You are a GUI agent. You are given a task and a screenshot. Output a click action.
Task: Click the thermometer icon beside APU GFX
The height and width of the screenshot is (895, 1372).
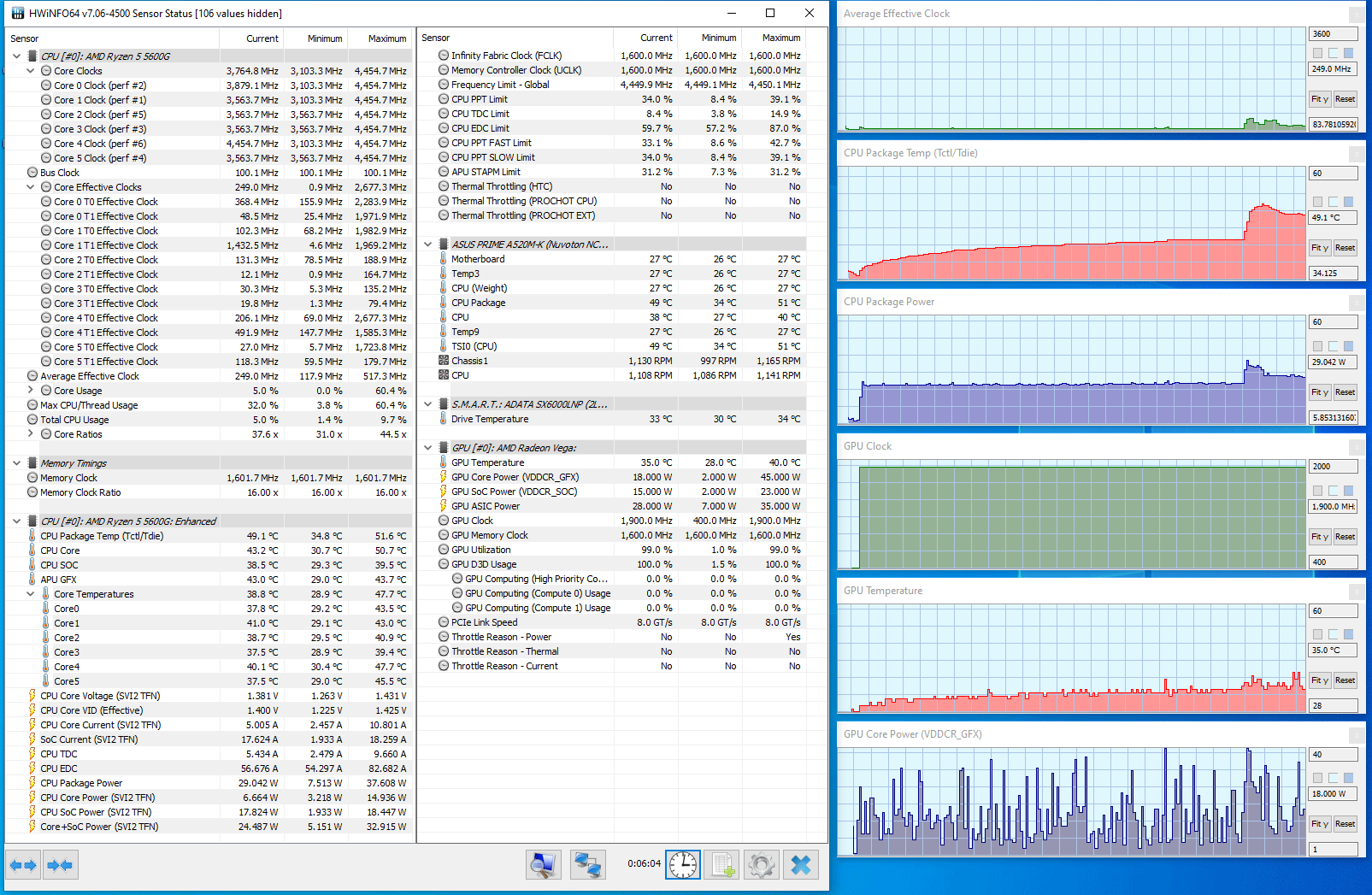pos(32,580)
